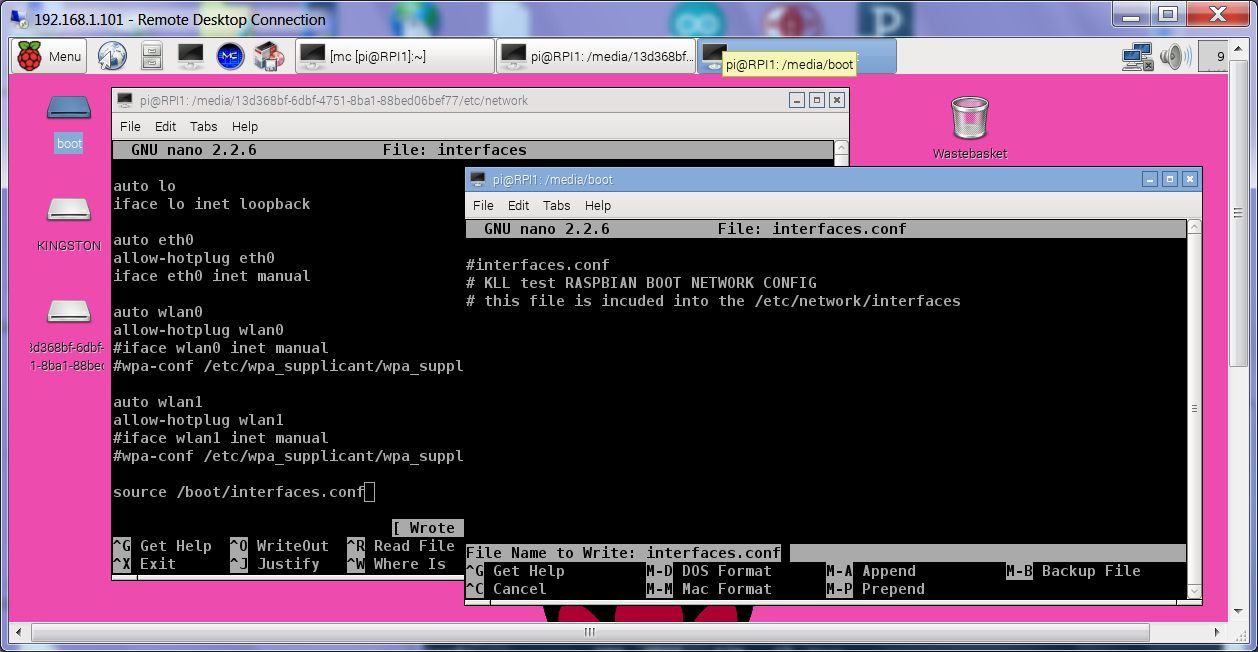Open Edit menu in the /etc/network terminal
The height and width of the screenshot is (652, 1258).
tap(165, 127)
